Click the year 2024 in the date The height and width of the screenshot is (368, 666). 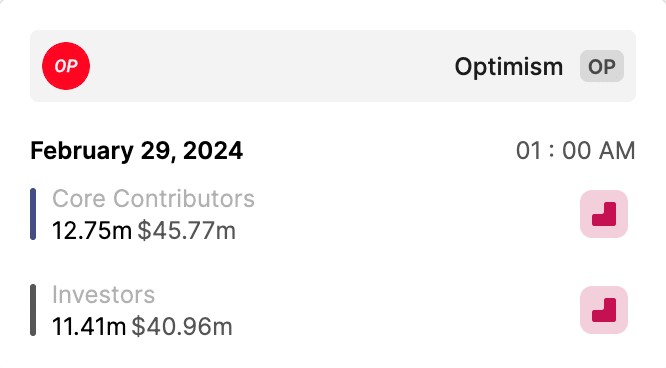point(213,151)
